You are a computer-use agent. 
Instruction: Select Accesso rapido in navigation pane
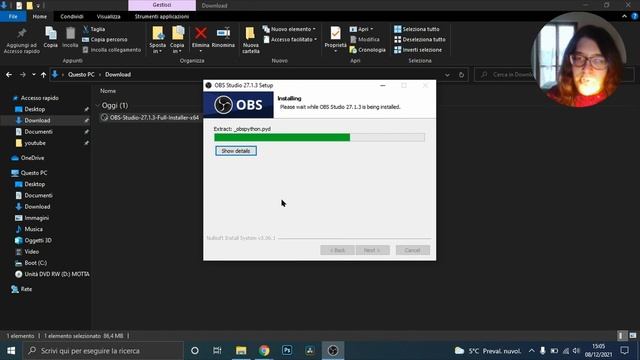click(40, 98)
